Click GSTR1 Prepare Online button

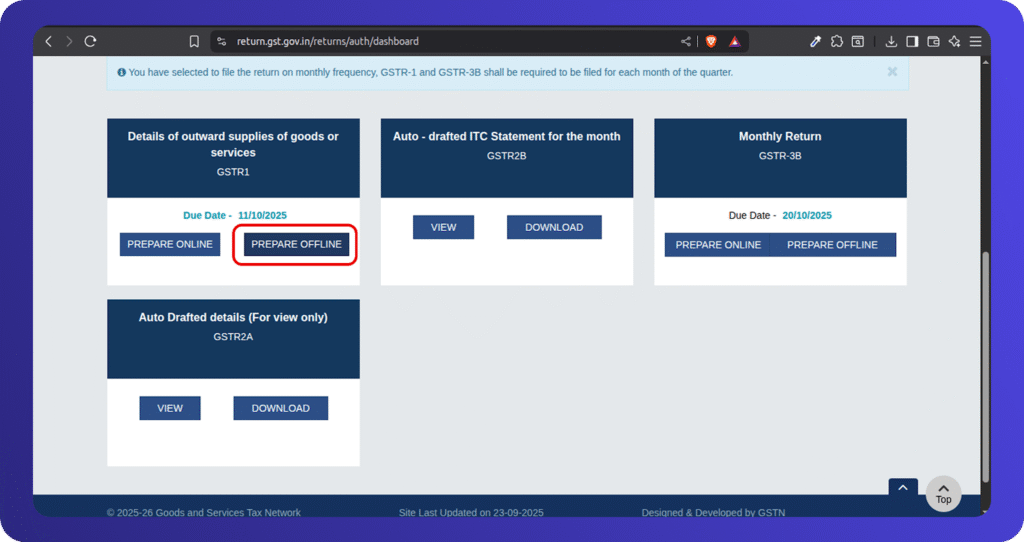170,244
